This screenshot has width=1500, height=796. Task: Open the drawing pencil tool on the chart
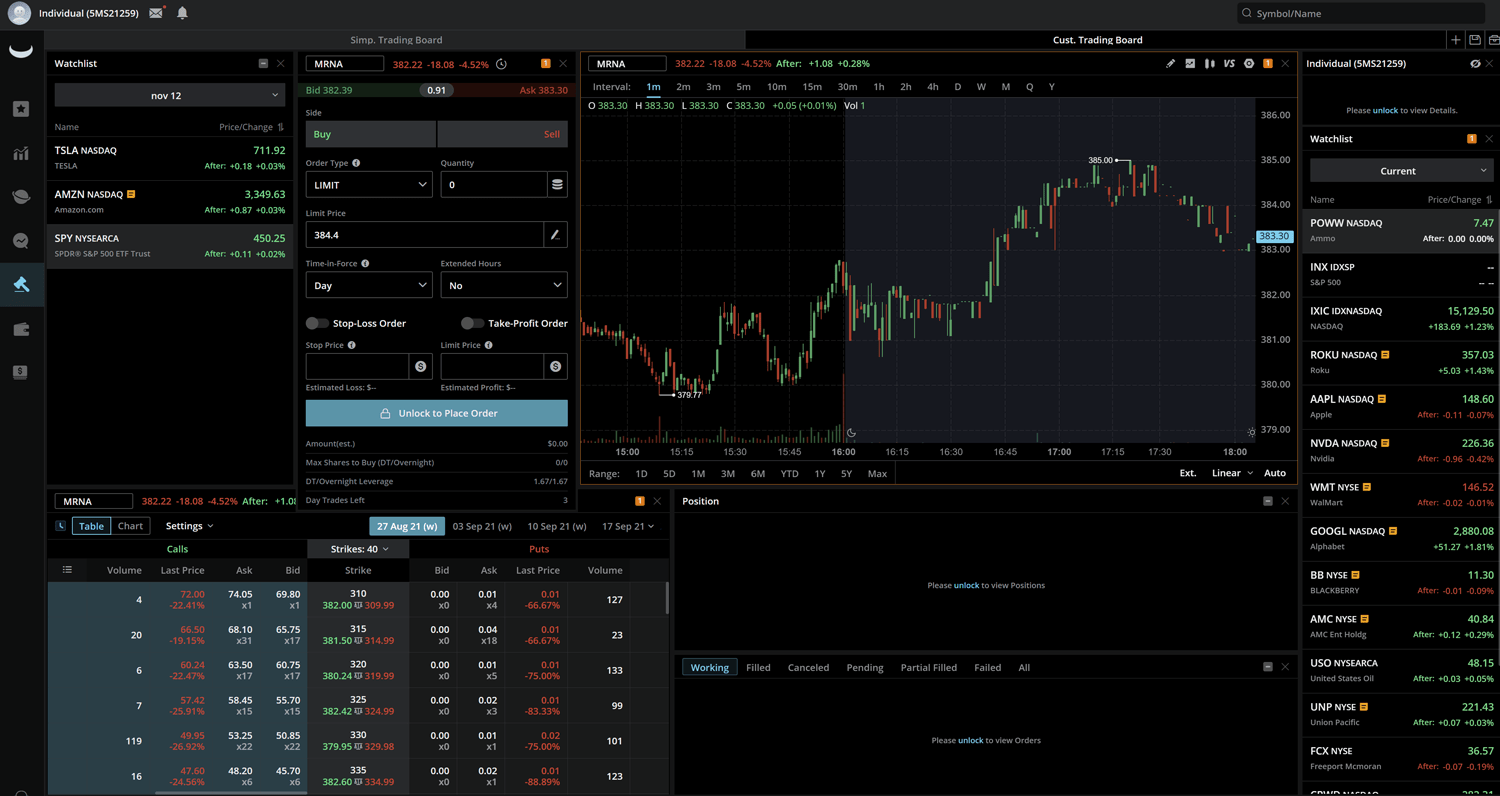pyautogui.click(x=1170, y=63)
